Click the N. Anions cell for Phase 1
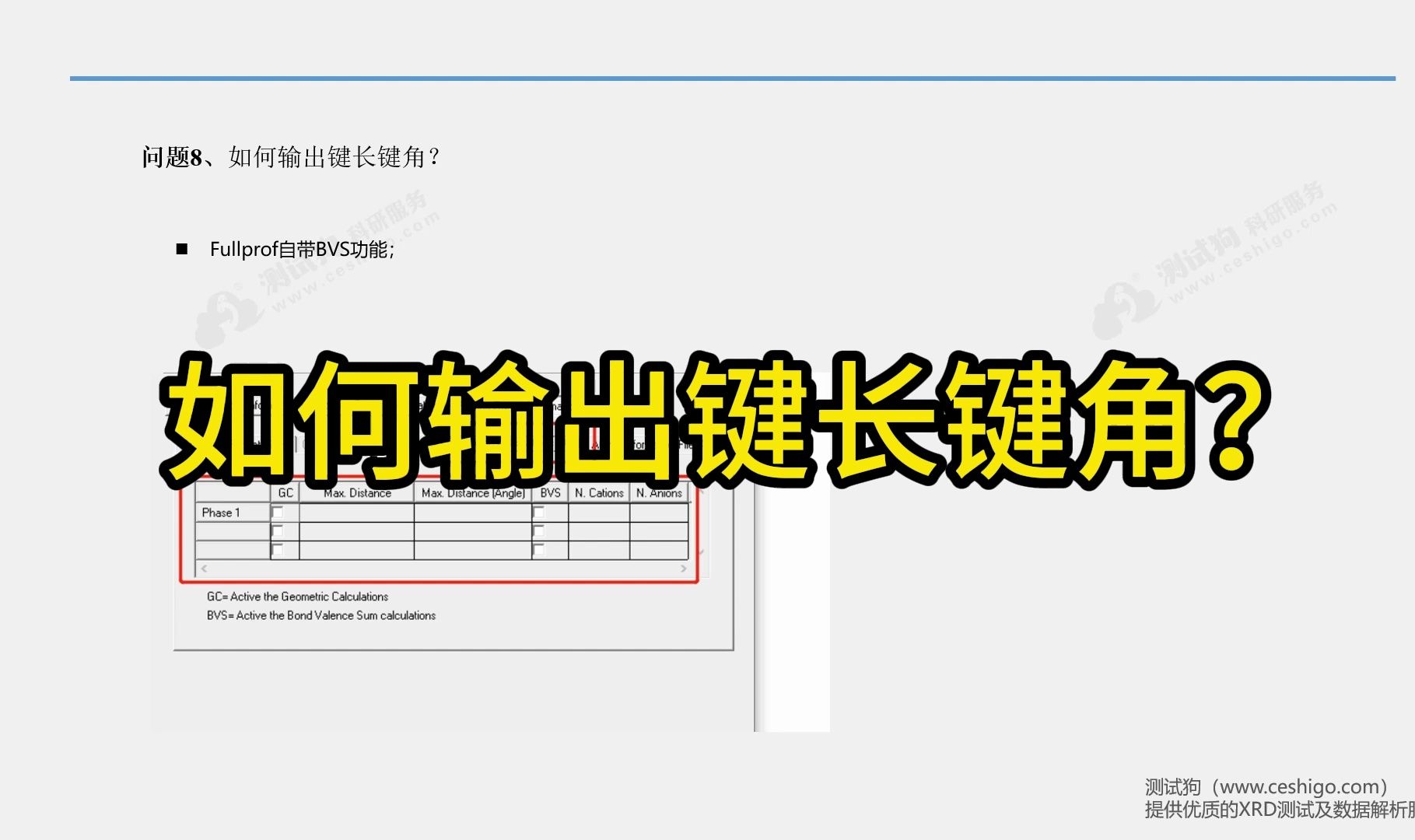 point(659,513)
